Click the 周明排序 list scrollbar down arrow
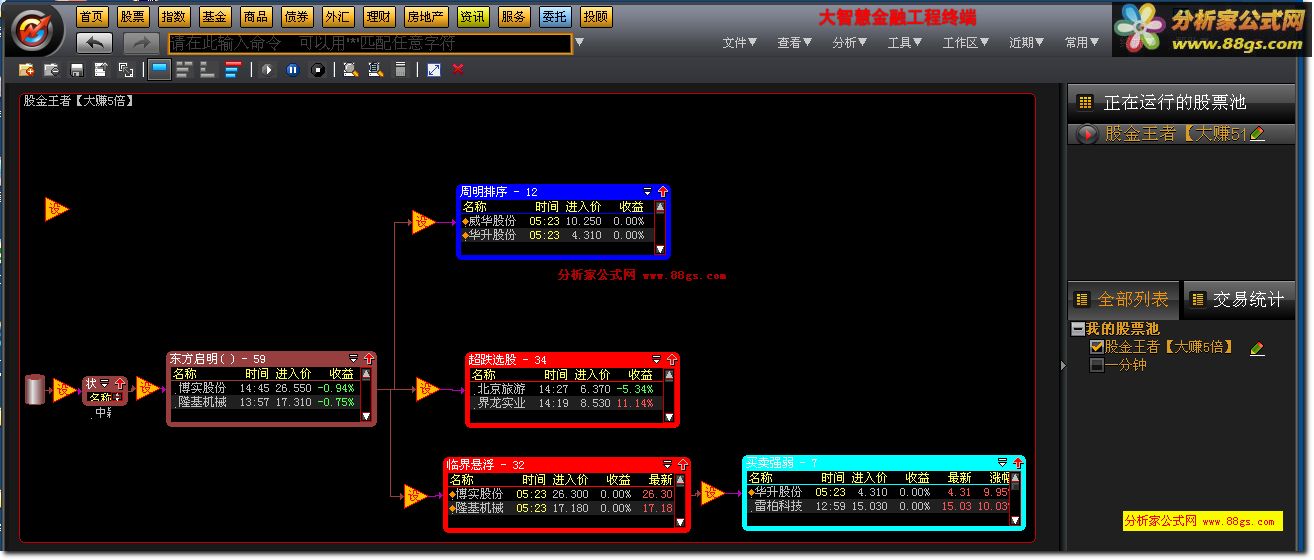Viewport: 1314px width, 560px height. tap(660, 248)
